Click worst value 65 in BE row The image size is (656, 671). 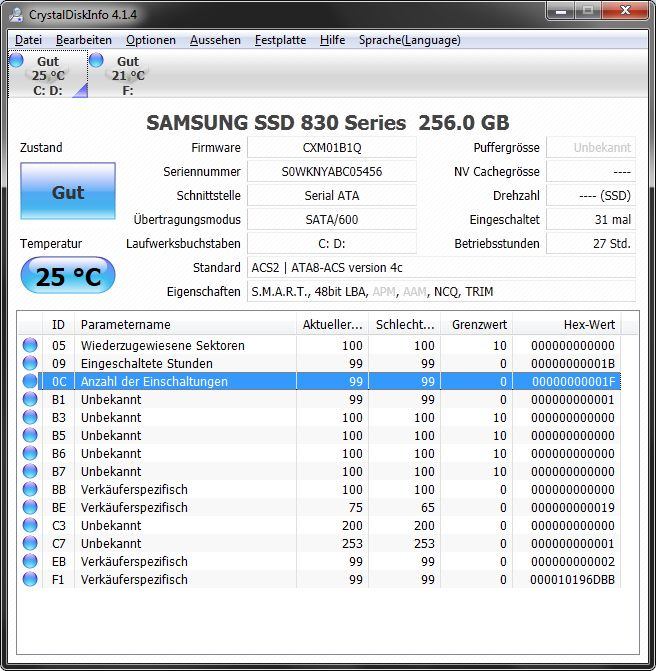click(428, 508)
